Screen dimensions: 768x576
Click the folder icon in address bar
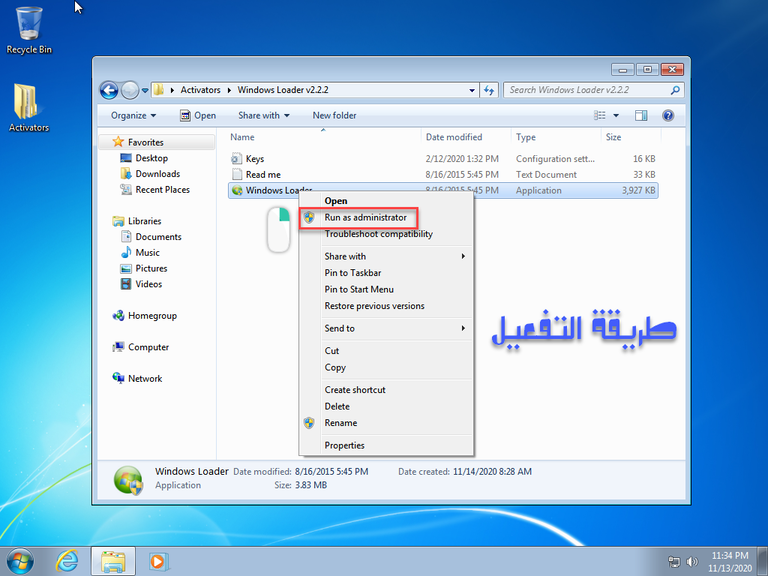click(x=159, y=90)
